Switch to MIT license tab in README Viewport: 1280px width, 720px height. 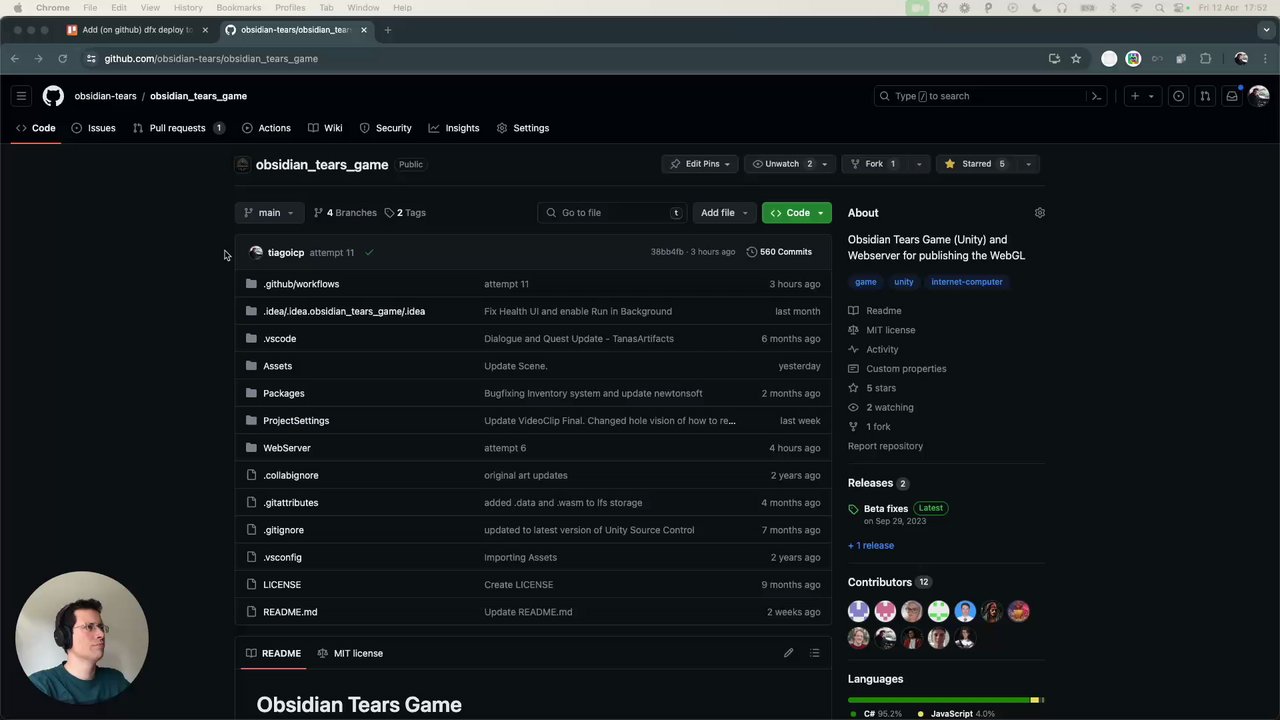coord(350,653)
